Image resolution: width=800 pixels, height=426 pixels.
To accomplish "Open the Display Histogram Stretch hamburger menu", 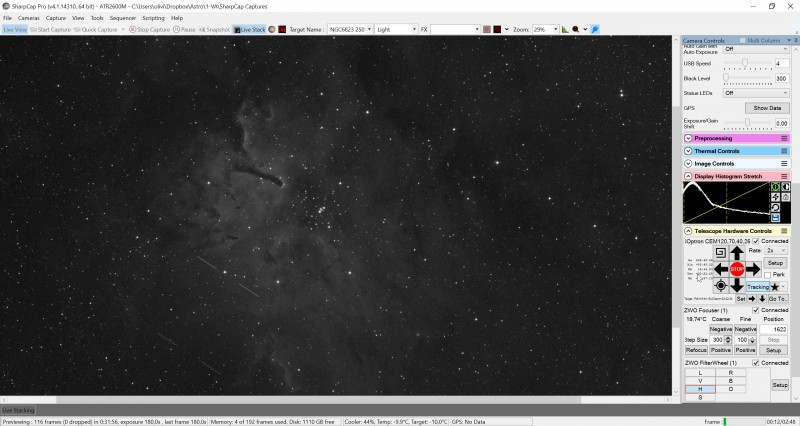I will pyautogui.click(x=784, y=177).
